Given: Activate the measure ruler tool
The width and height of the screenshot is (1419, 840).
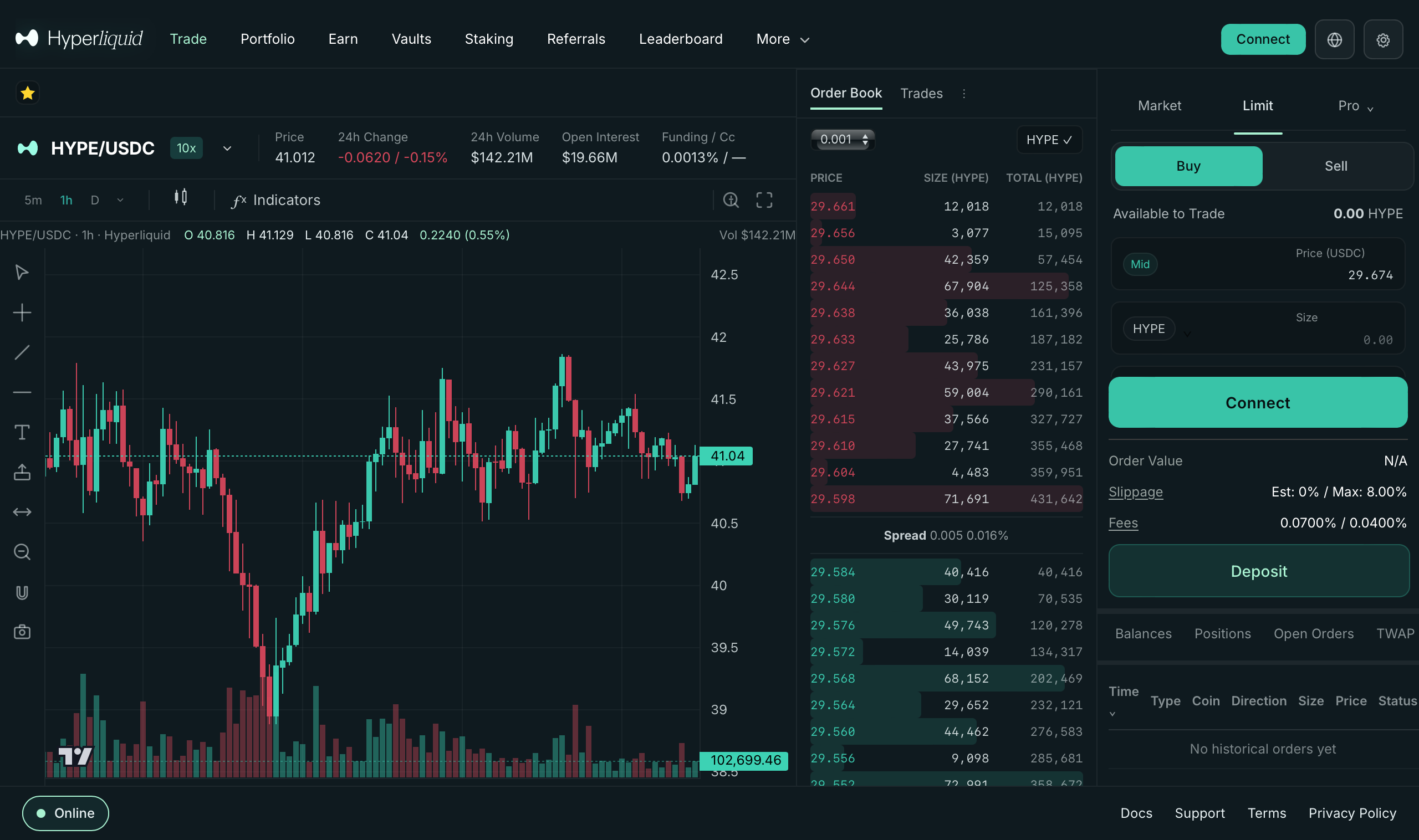Looking at the screenshot, I should pyautogui.click(x=22, y=511).
